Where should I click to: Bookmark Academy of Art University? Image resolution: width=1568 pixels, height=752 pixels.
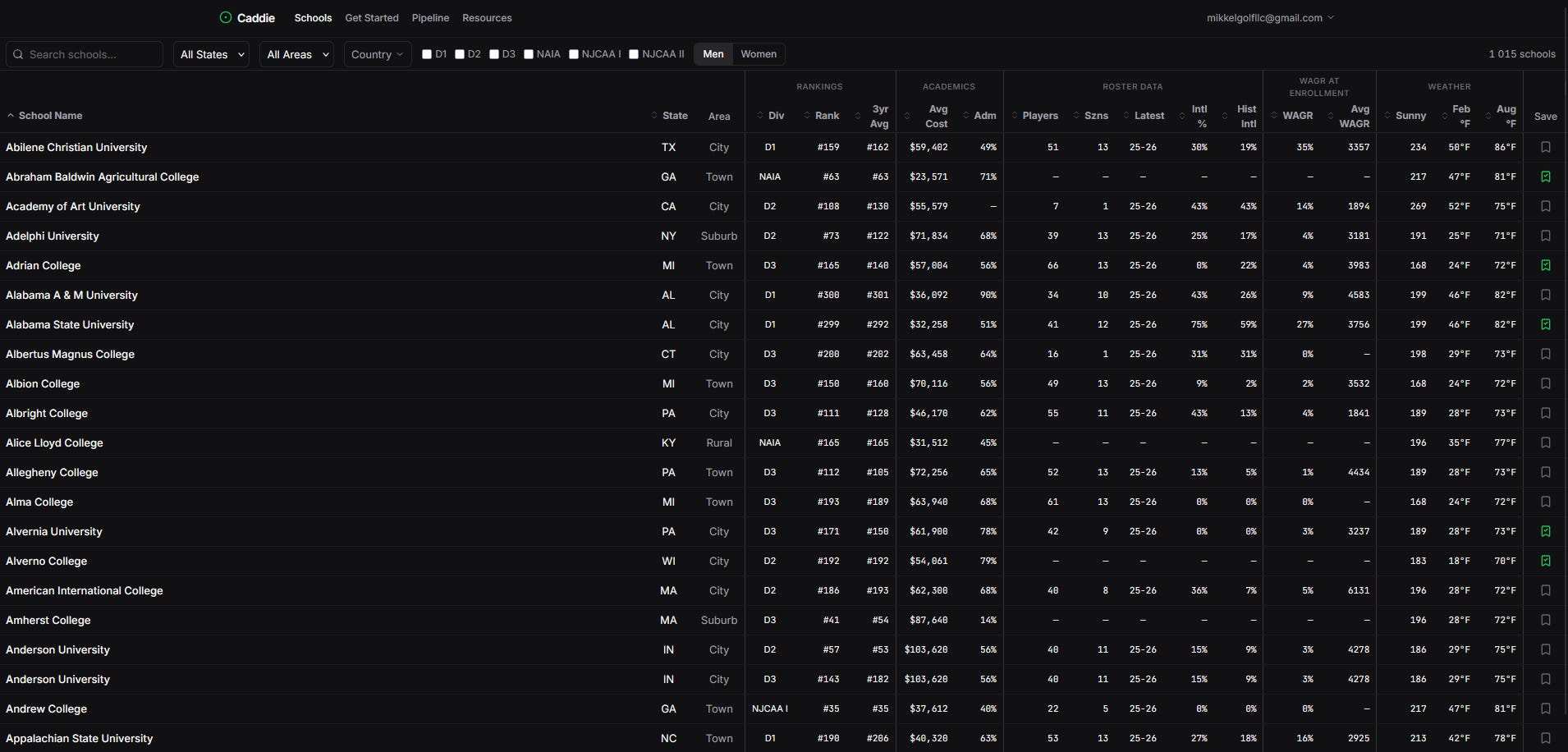click(x=1546, y=206)
